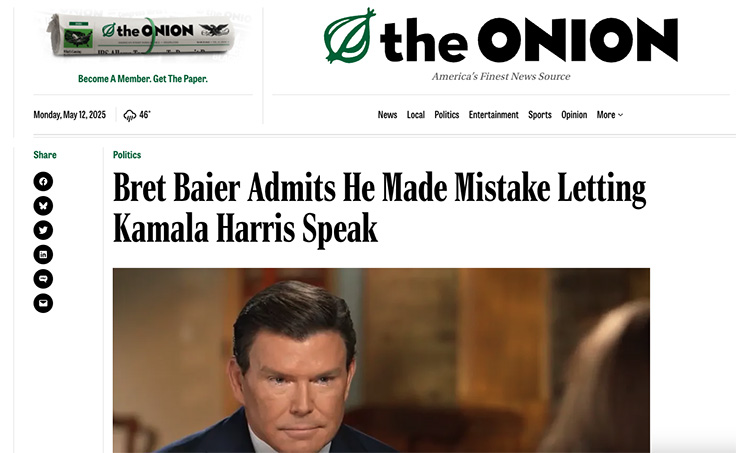Viewport: 736px width, 453px height.
Task: Open the Bret Baier article headline
Action: coord(379,208)
